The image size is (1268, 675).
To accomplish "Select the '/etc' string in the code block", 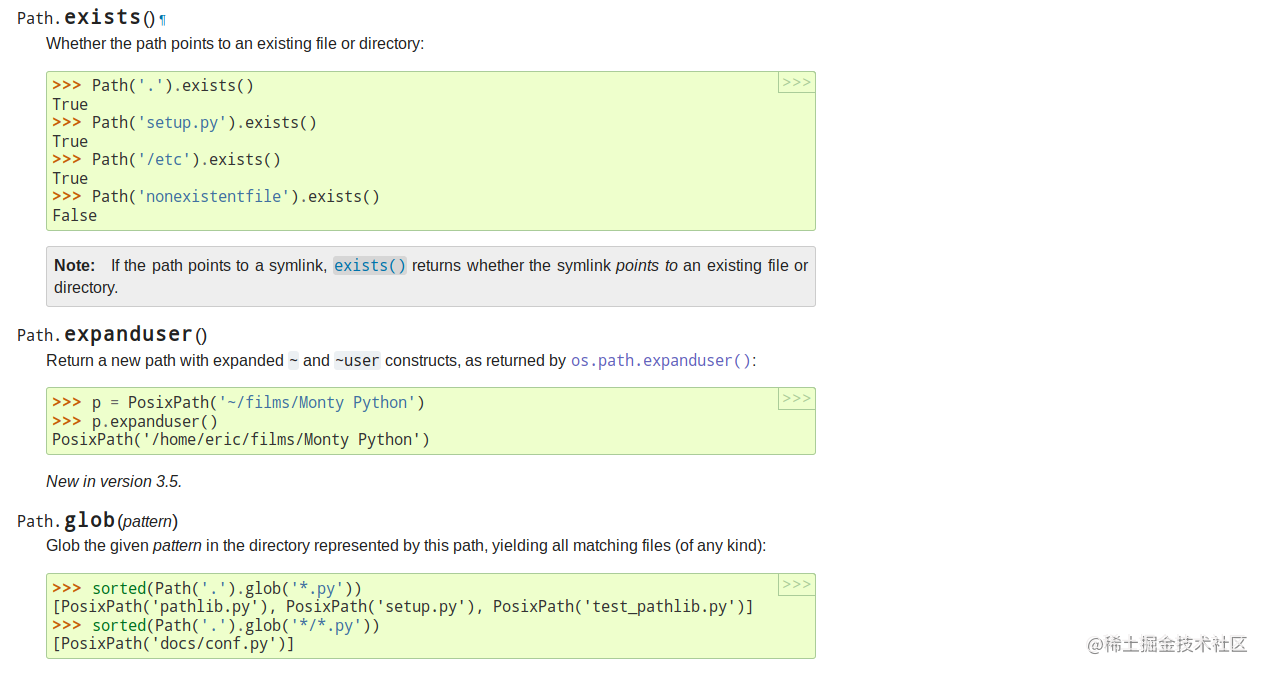I will click(166, 159).
